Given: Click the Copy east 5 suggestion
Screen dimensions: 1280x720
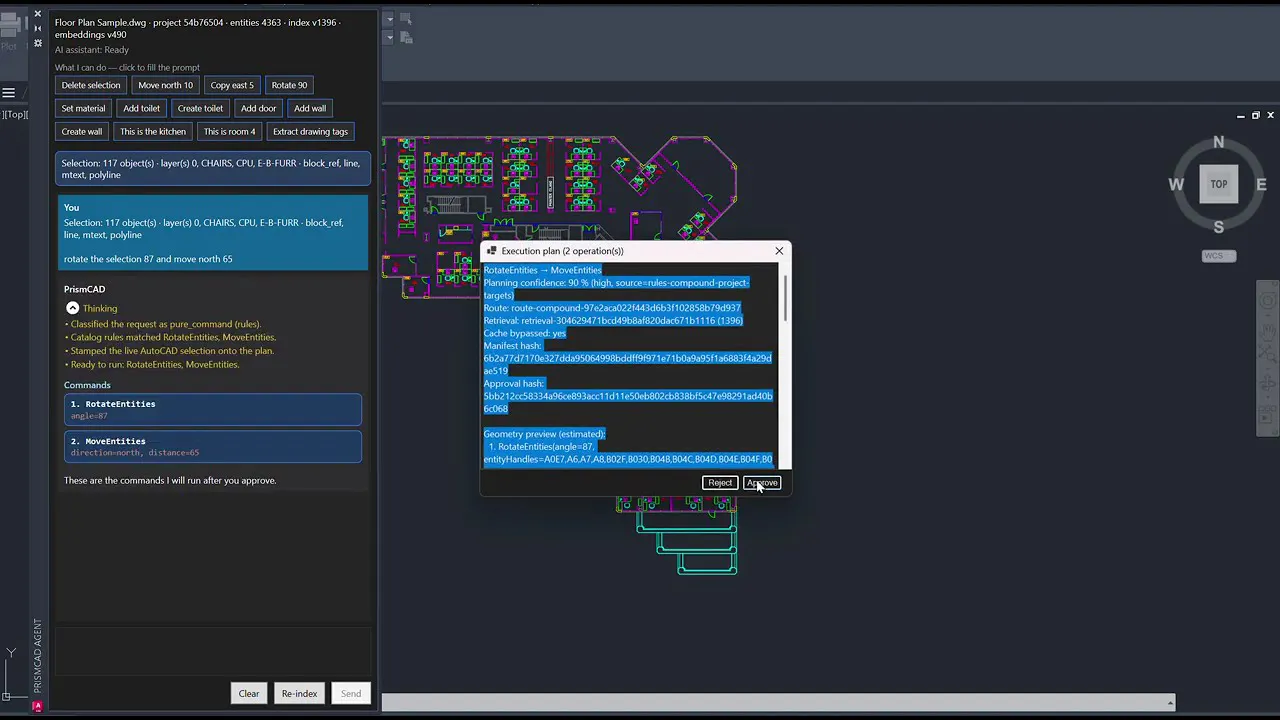Looking at the screenshot, I should pos(232,85).
